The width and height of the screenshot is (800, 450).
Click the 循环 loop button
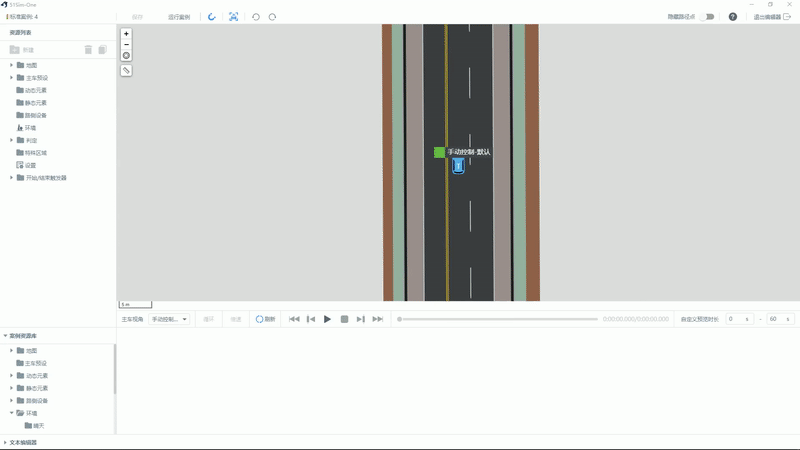tap(209, 319)
